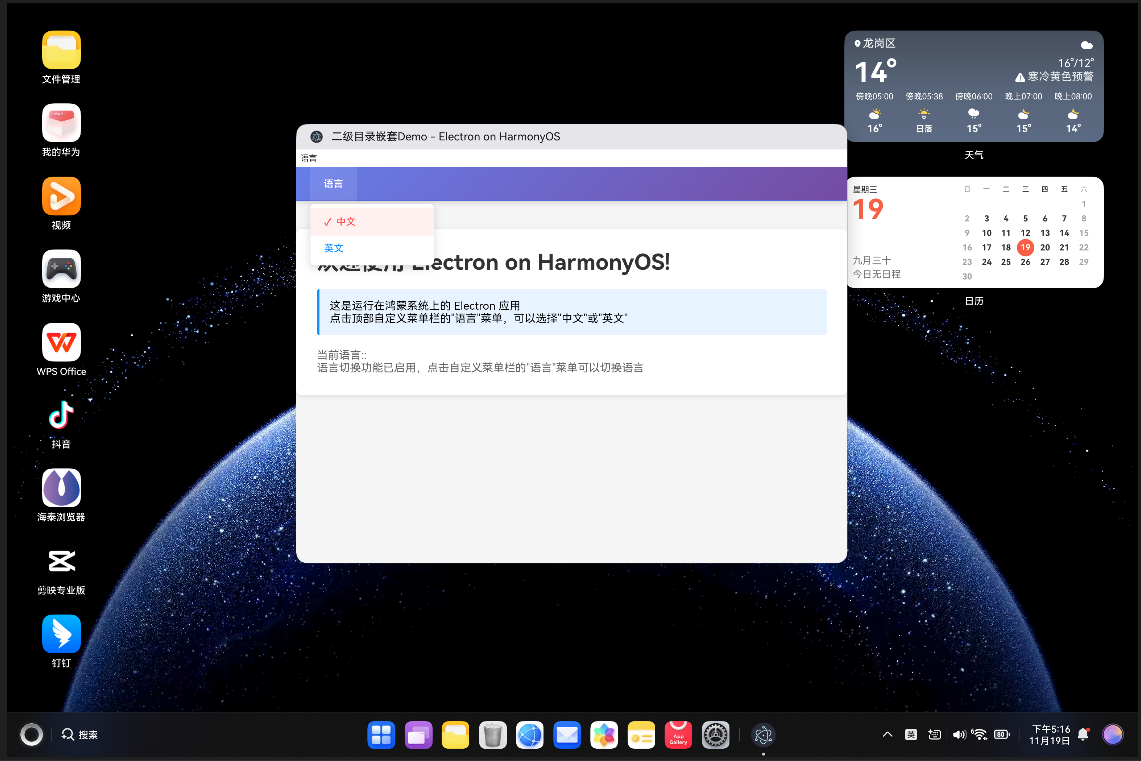Click 今日无日程 in the calendar widget
Image resolution: width=1141 pixels, height=761 pixels.
point(877,274)
